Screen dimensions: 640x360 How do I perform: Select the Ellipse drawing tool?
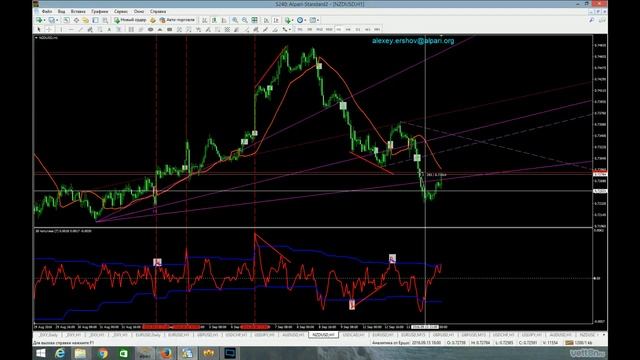tap(150, 29)
